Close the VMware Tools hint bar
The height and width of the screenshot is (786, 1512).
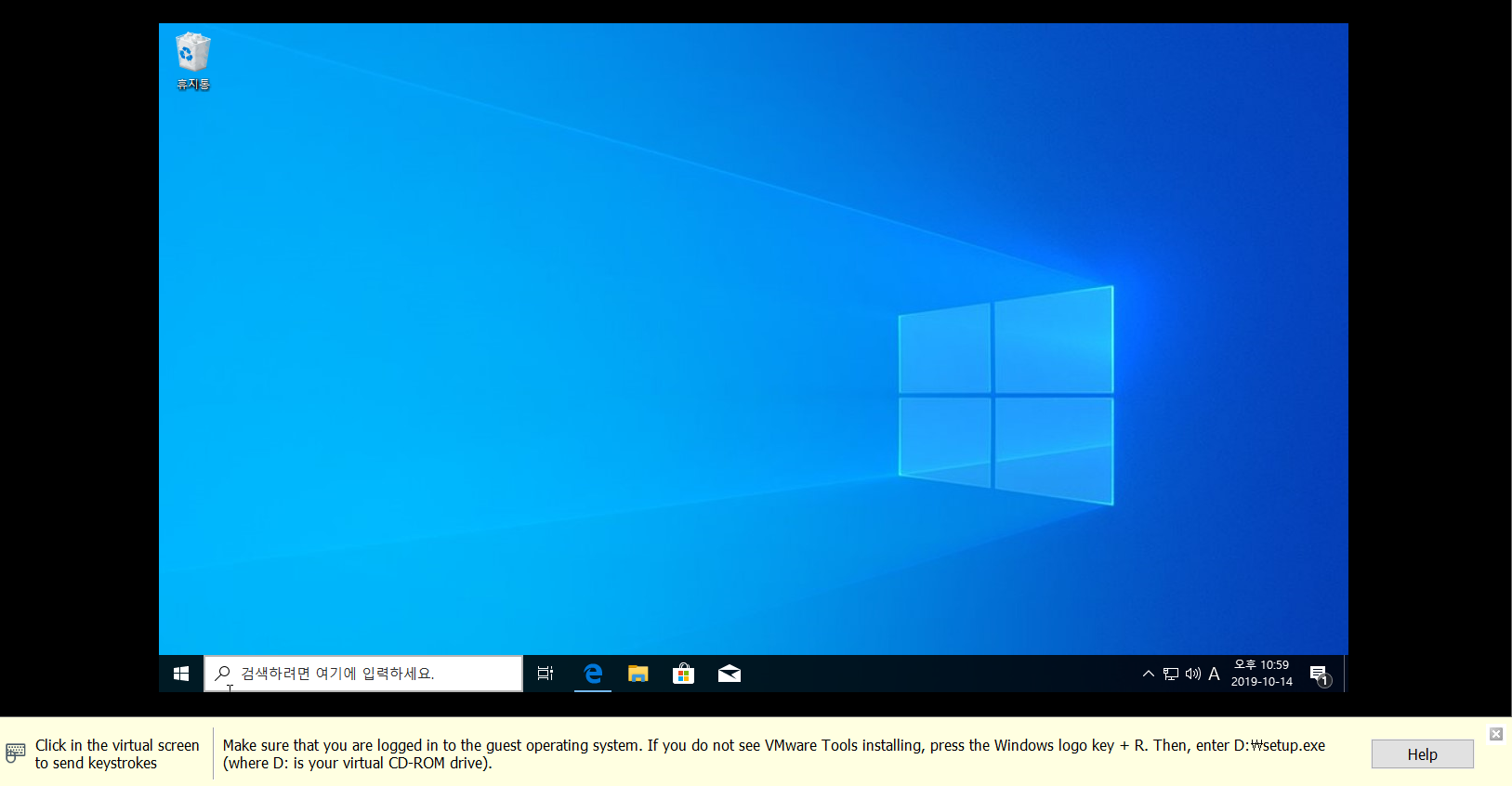(1496, 734)
